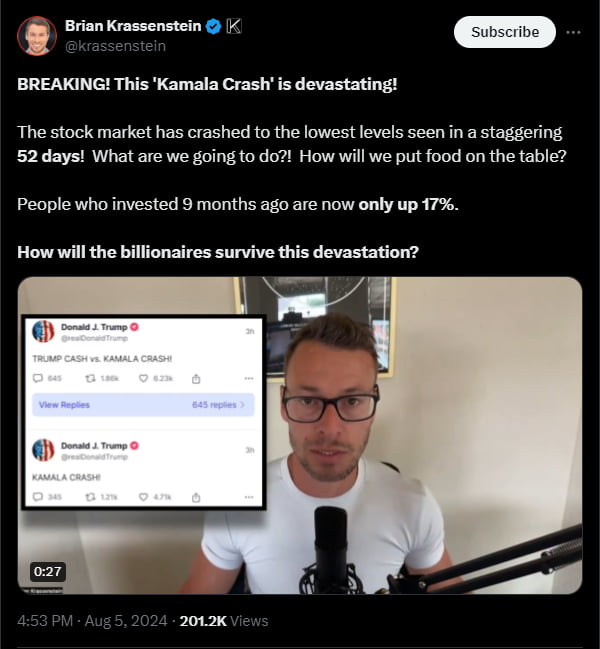Click the K affiliation badge icon
Image resolution: width=600 pixels, height=649 pixels.
click(234, 26)
